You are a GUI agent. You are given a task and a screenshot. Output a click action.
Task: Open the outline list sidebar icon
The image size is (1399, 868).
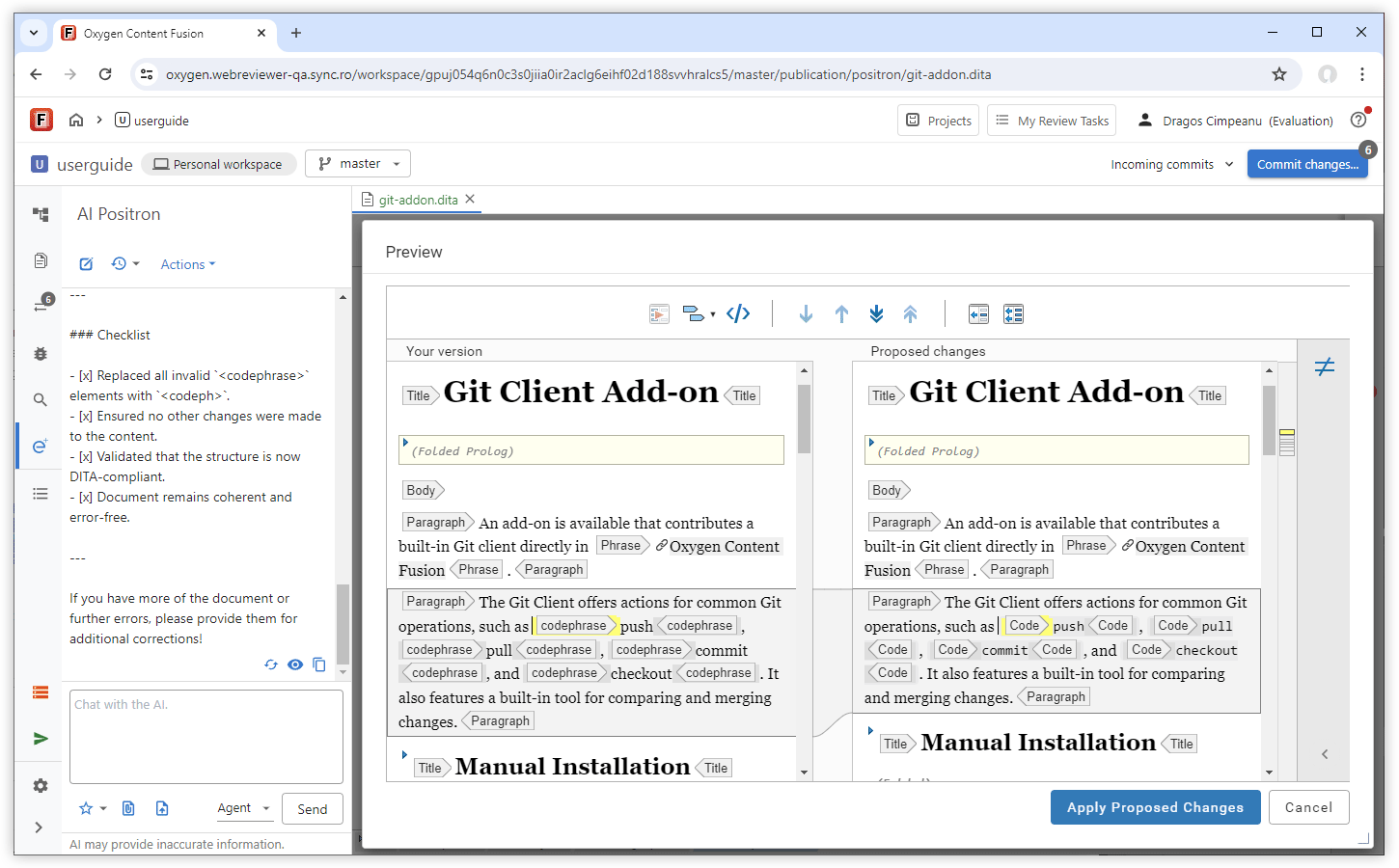pos(41,494)
